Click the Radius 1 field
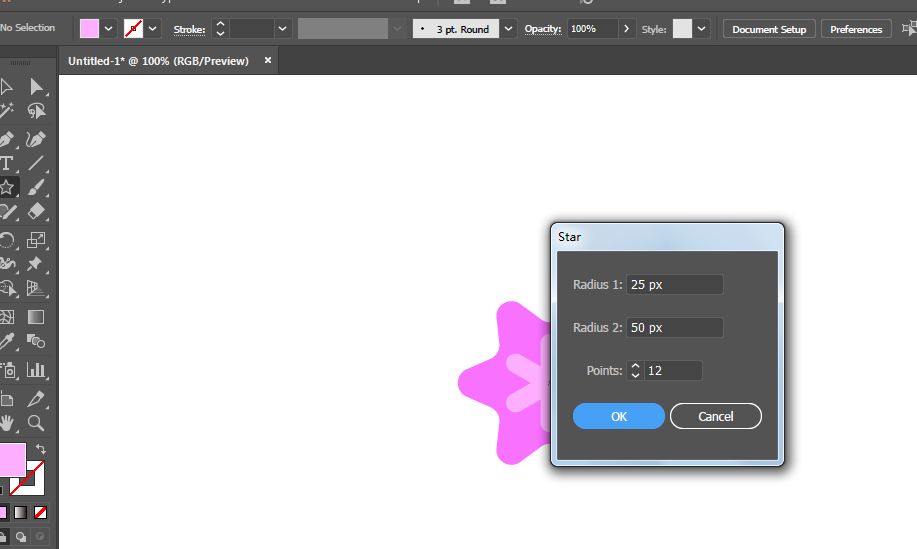 tap(674, 285)
